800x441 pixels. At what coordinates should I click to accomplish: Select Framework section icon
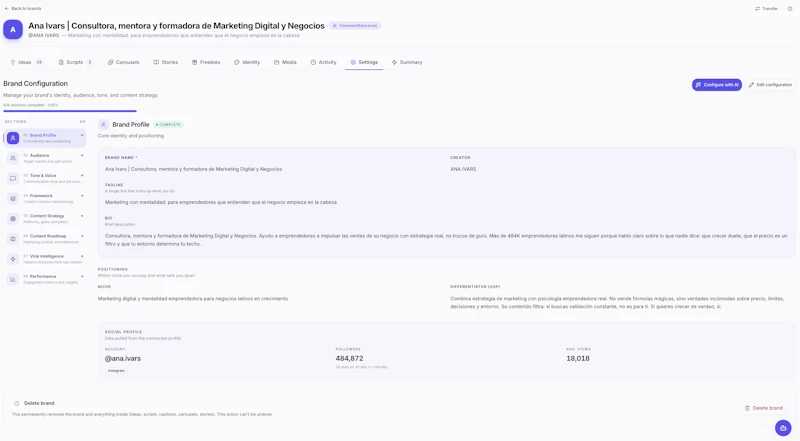click(x=13, y=199)
